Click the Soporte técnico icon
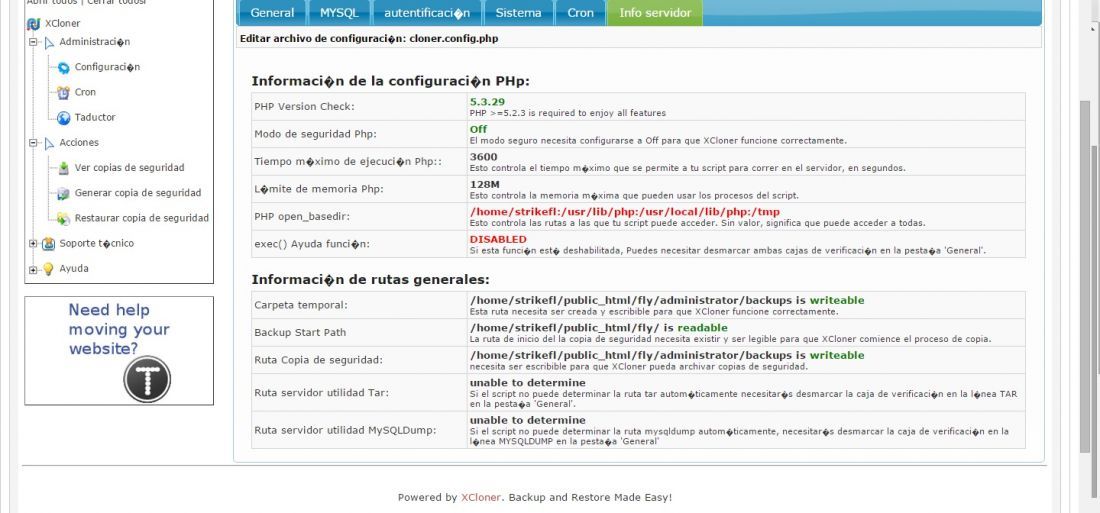This screenshot has height=513, width=1100. tap(48, 244)
